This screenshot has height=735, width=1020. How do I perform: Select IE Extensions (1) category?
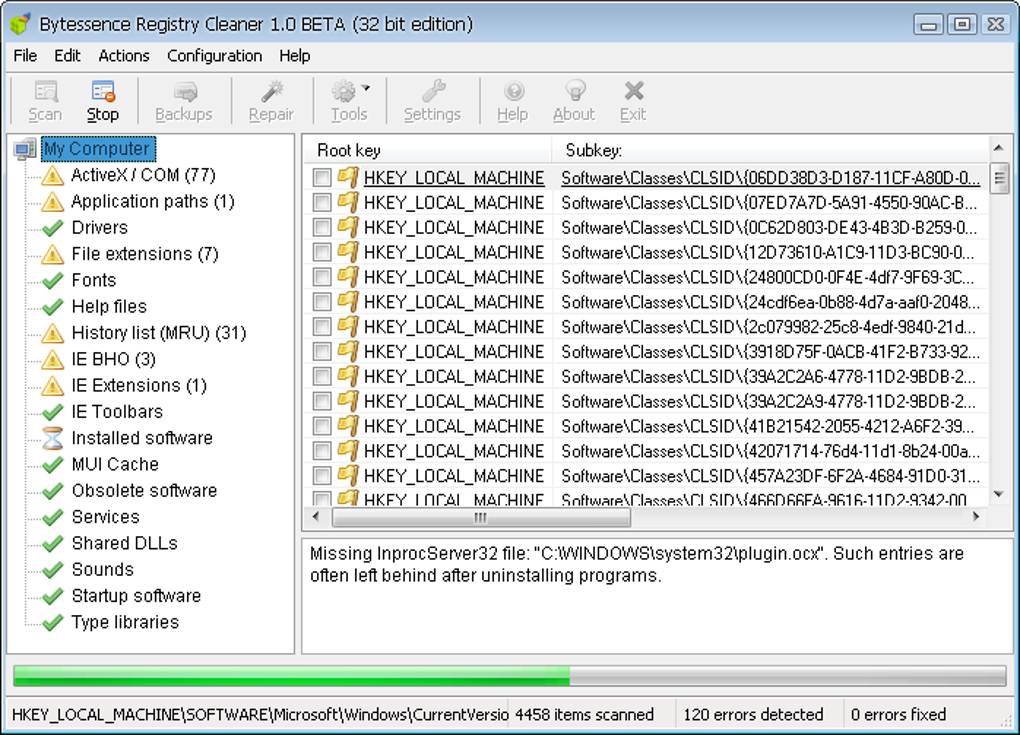(x=139, y=386)
